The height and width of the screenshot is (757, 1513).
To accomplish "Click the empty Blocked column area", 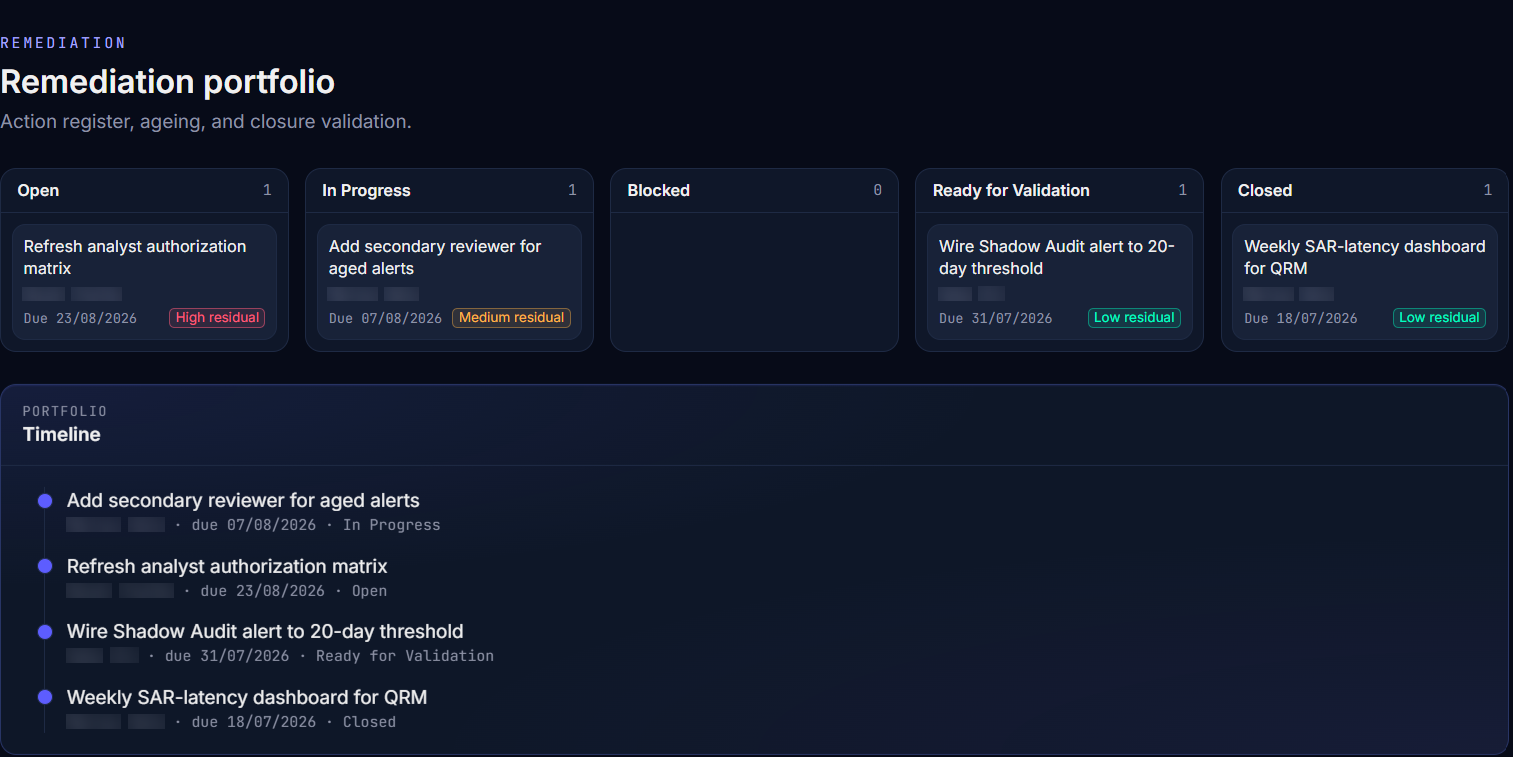I will (754, 282).
